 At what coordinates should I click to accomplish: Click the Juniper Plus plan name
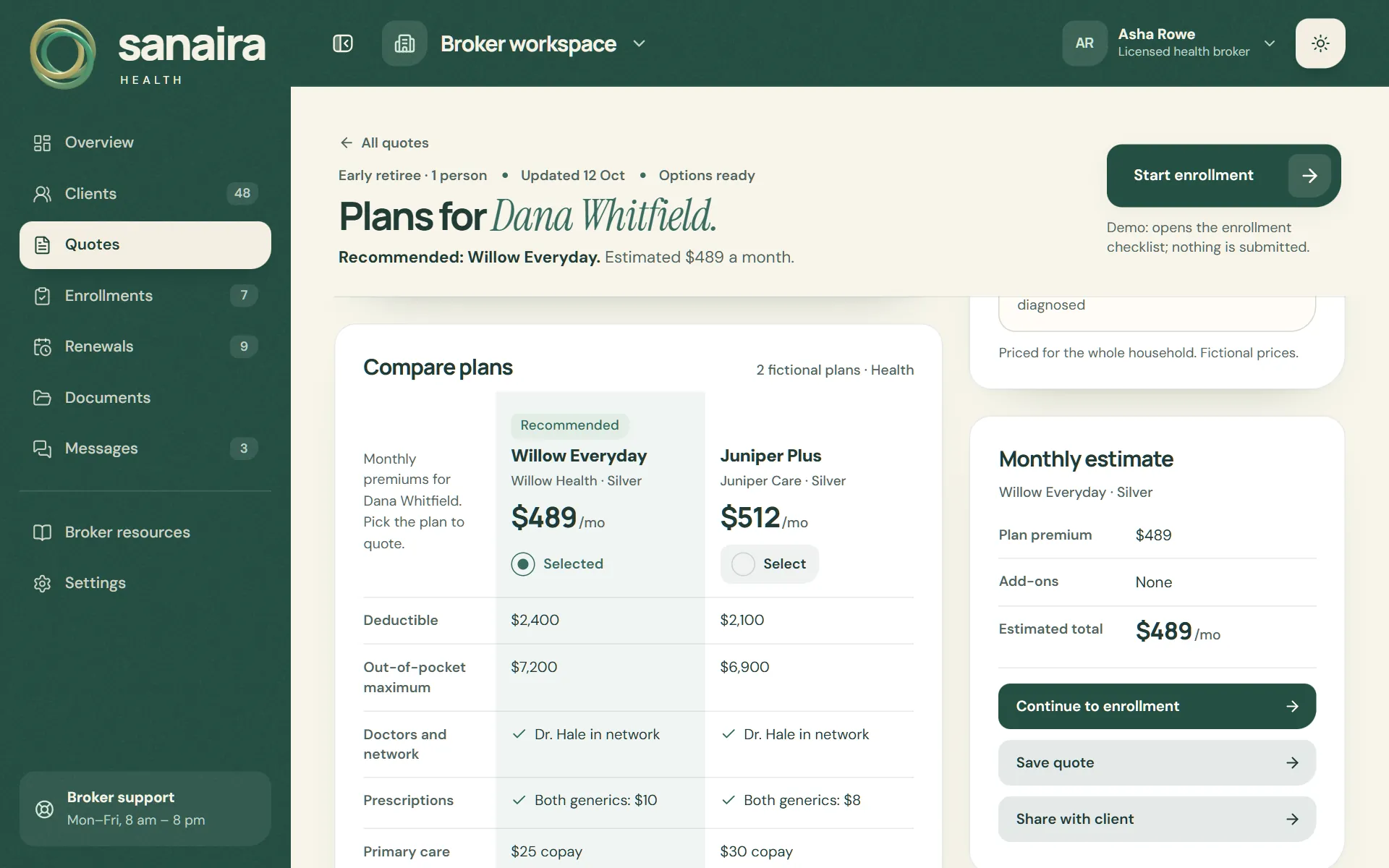pyautogui.click(x=770, y=456)
